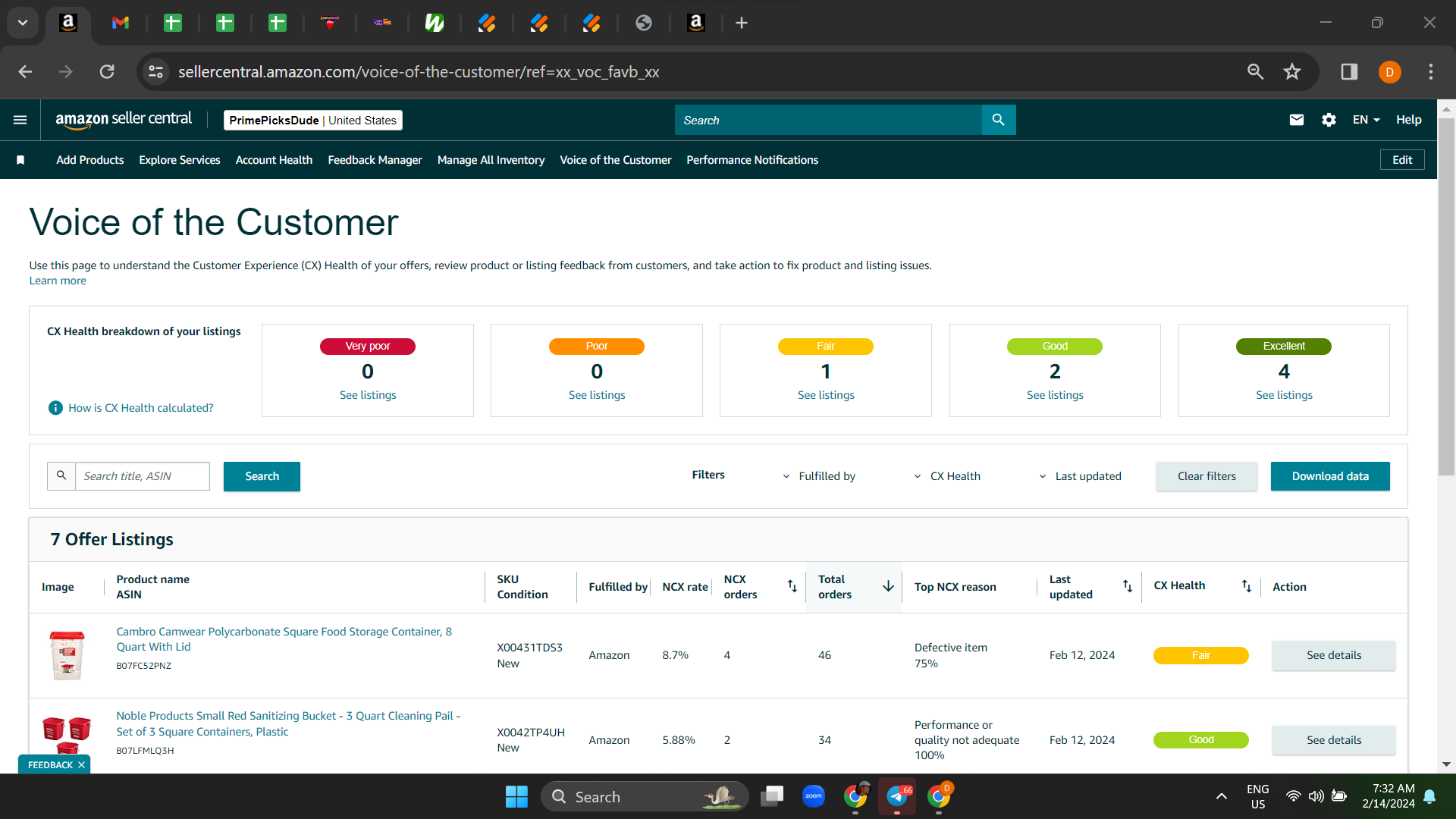1456x819 pixels.
Task: Open Windows Start menu
Action: point(516,796)
